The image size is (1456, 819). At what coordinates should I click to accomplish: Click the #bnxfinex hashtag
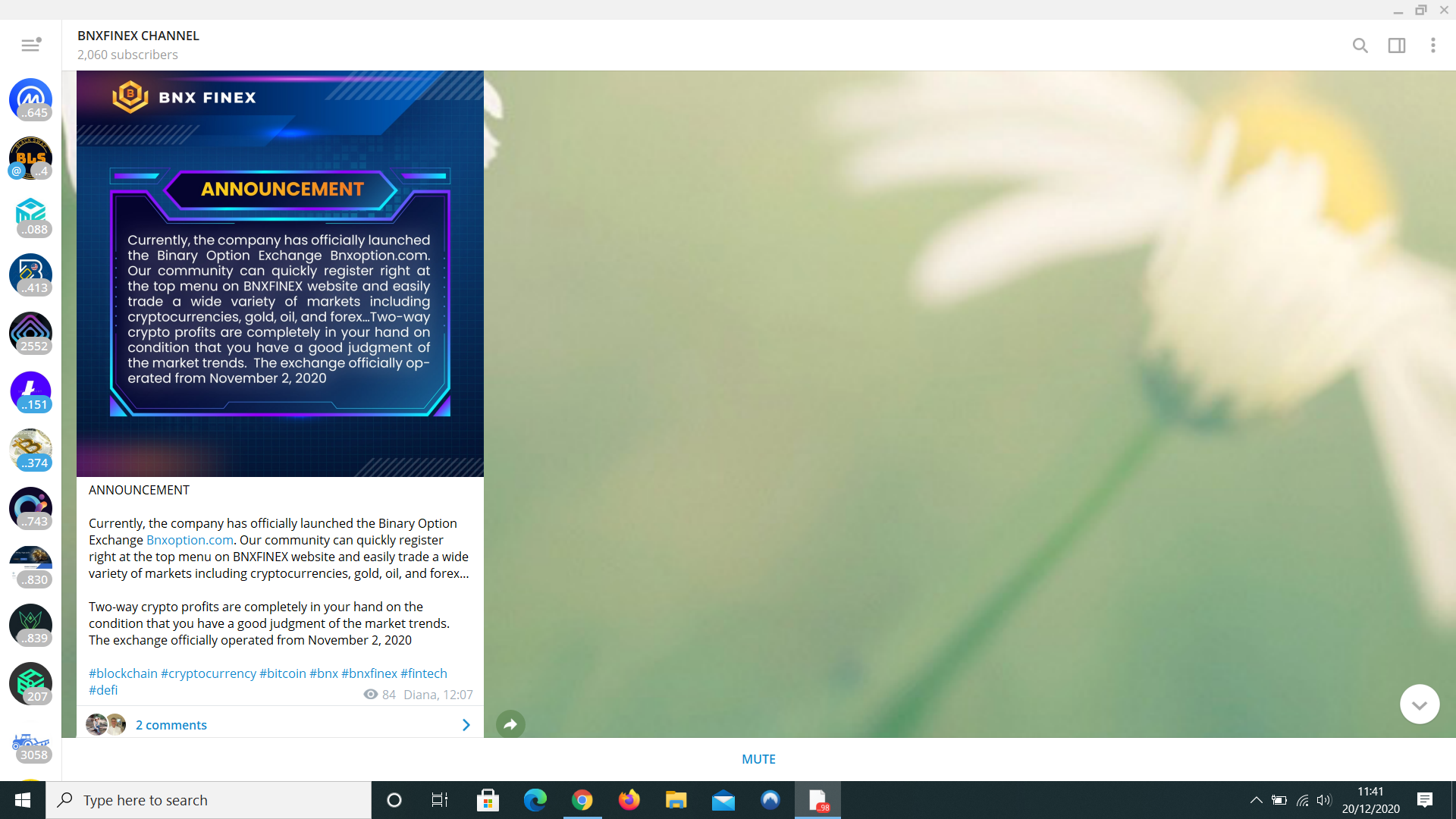point(369,673)
